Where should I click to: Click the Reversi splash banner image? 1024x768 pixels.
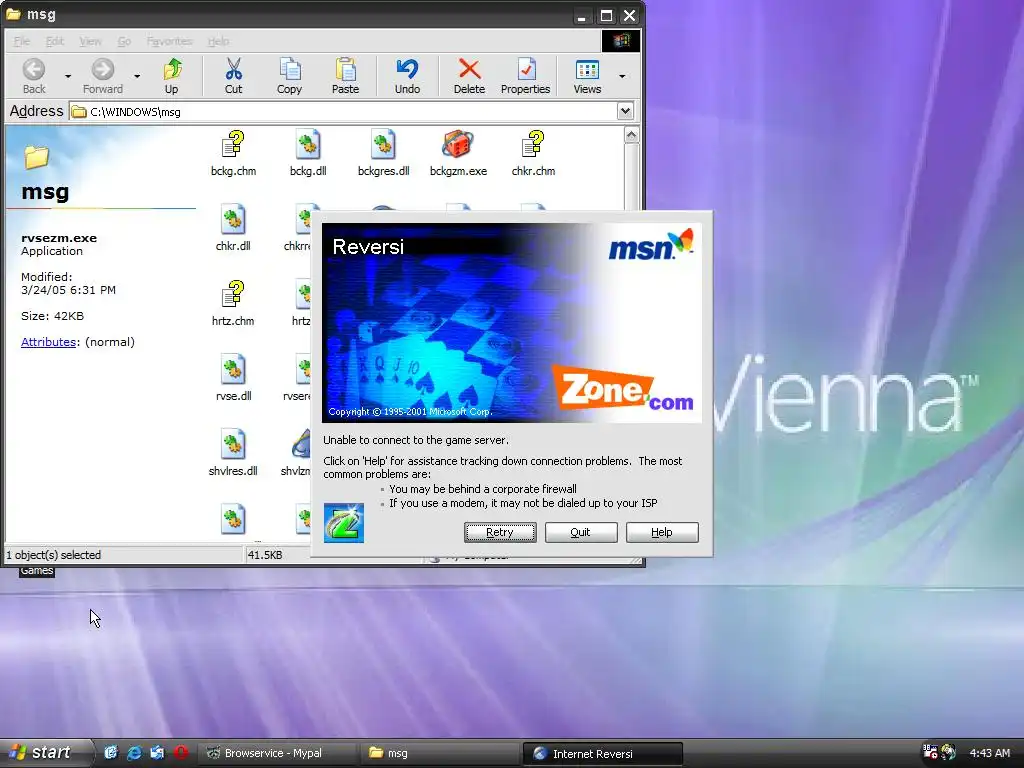[512, 323]
